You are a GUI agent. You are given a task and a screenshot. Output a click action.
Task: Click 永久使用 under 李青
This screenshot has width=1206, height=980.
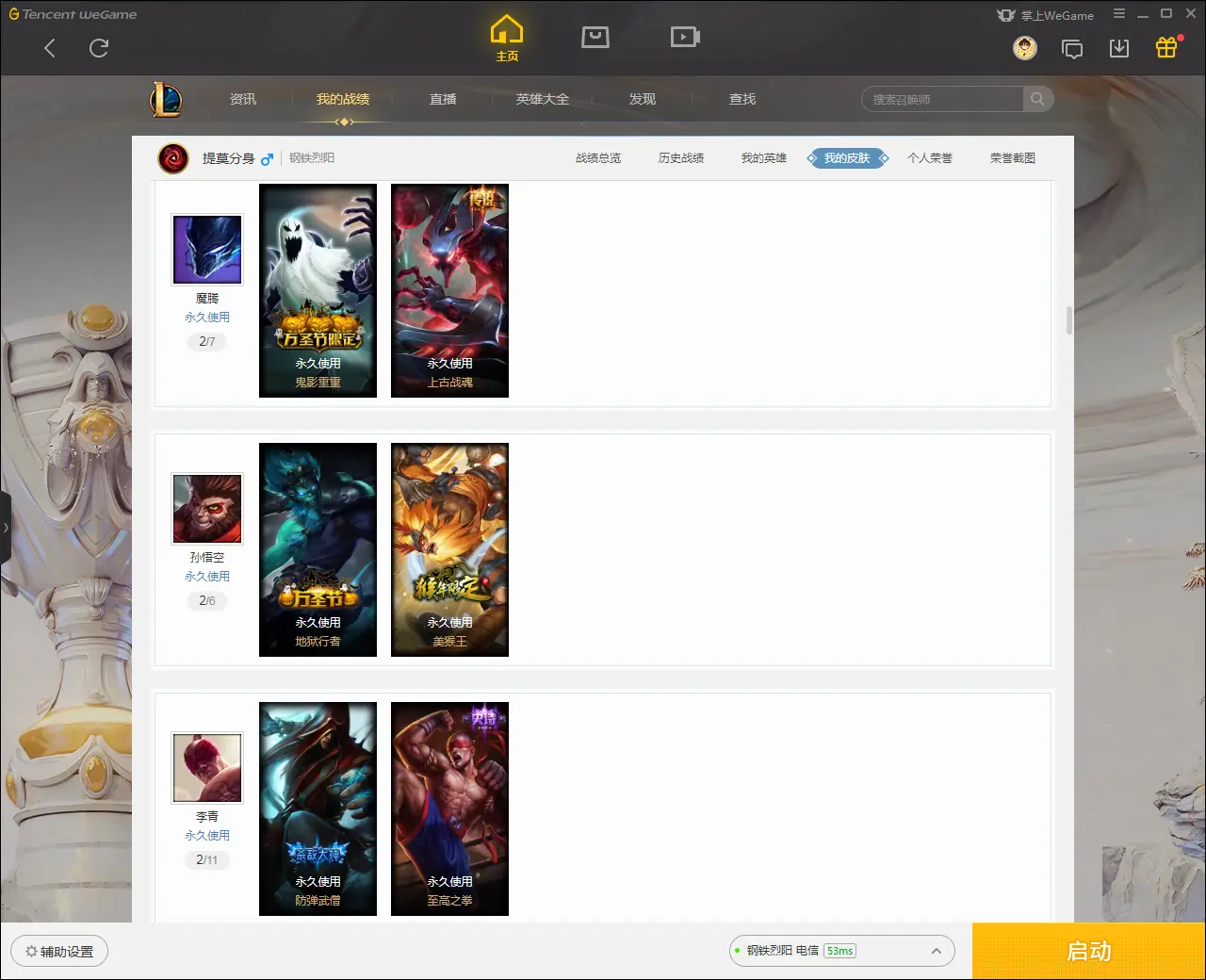[207, 836]
